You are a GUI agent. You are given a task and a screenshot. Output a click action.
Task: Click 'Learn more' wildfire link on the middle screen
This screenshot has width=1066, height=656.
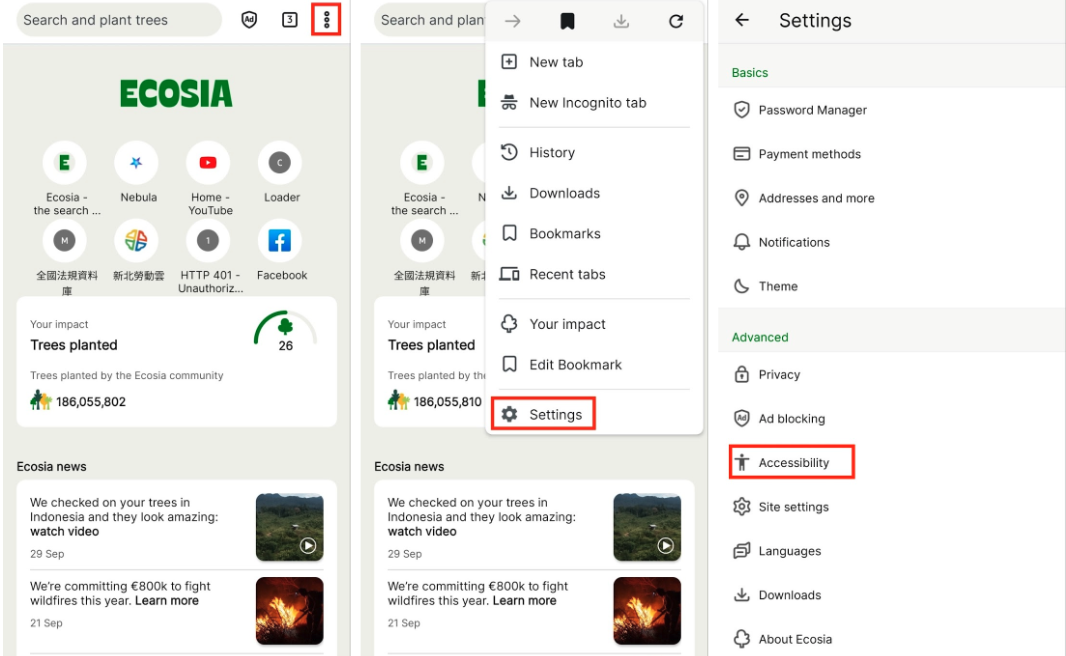click(524, 601)
